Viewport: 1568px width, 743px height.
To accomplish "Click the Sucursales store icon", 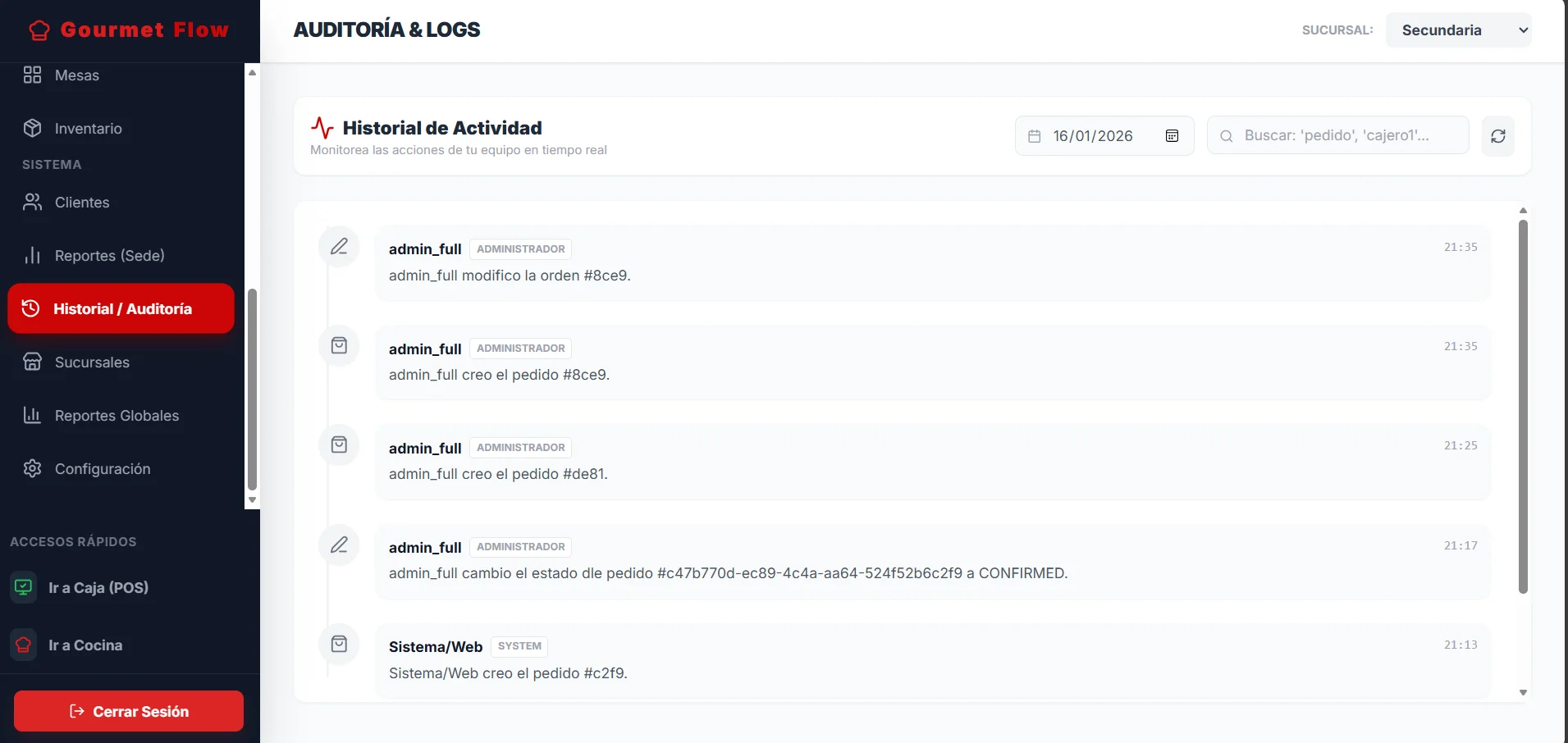I will (32, 362).
